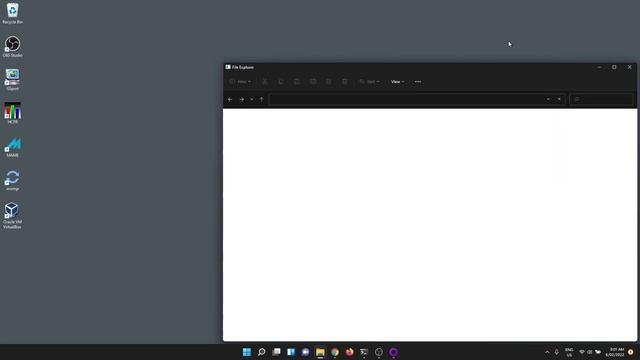Screen dimensions: 640x360
Task: Click the Share icon in File Explorer toolbar
Action: coord(329,82)
